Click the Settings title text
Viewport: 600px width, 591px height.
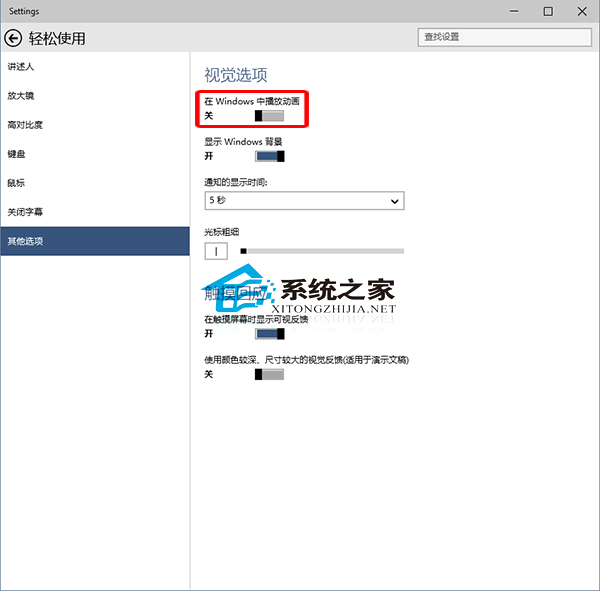click(x=24, y=11)
